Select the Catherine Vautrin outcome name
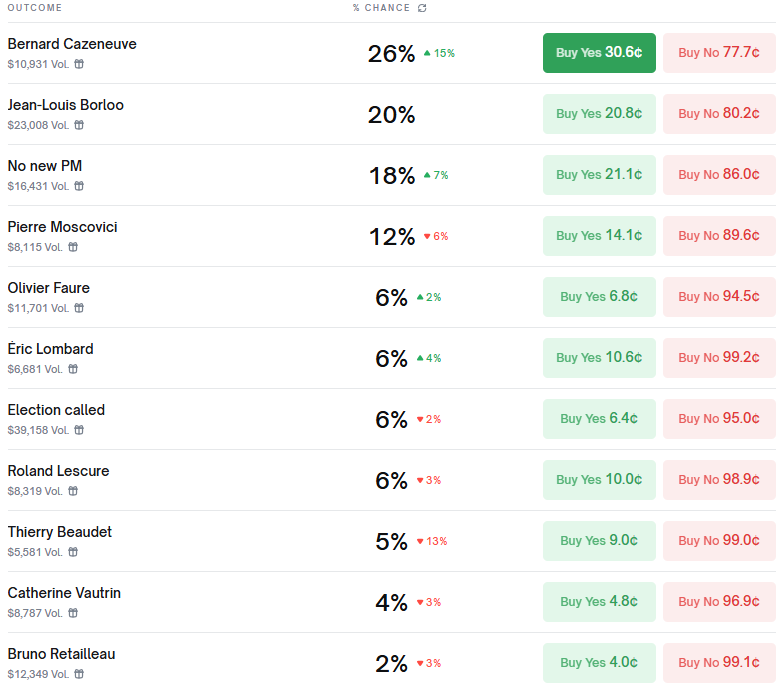 coord(64,593)
